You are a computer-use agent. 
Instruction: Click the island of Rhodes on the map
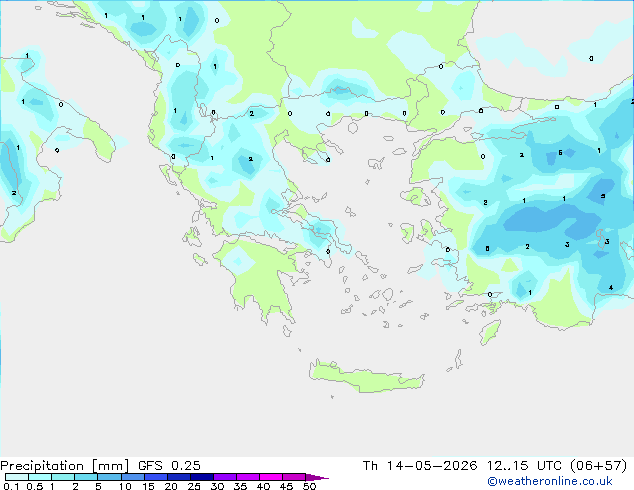click(x=490, y=332)
